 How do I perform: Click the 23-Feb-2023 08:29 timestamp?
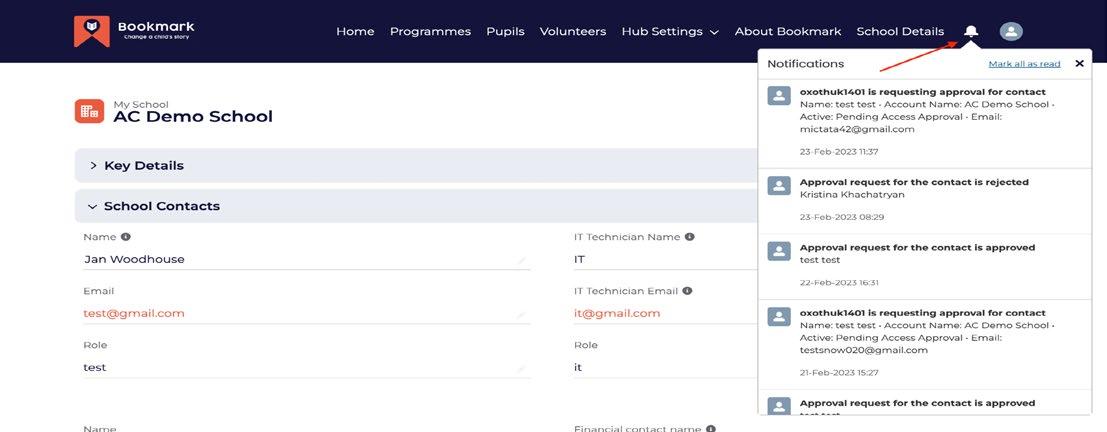pyautogui.click(x=842, y=217)
